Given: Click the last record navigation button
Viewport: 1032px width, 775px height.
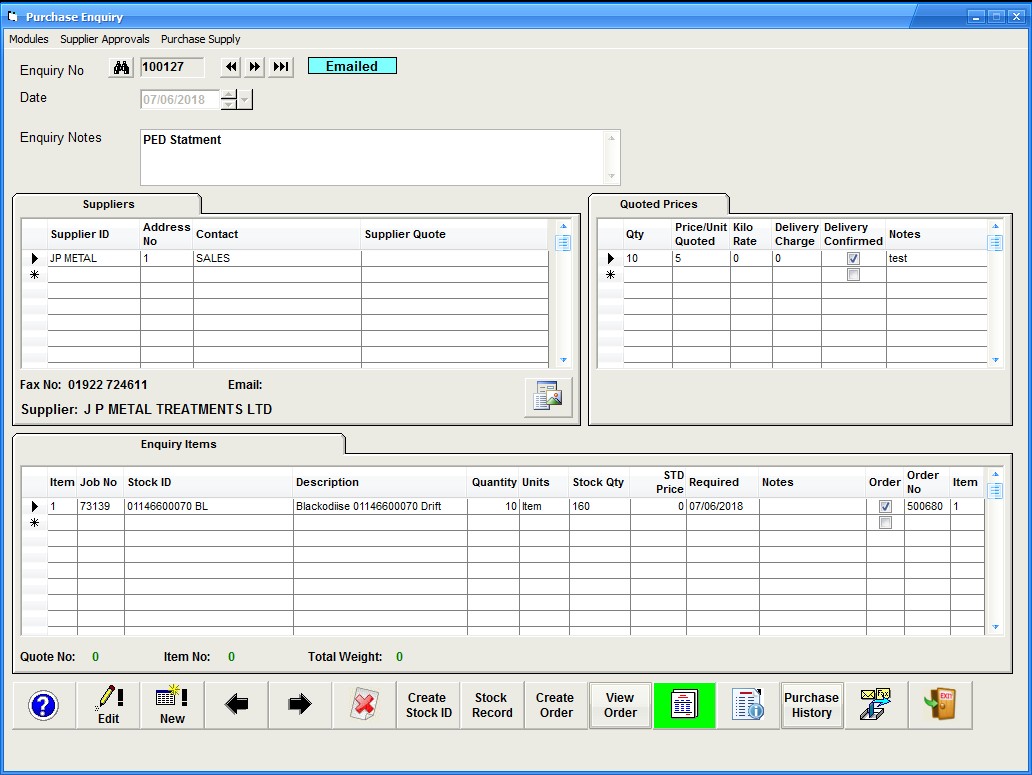Looking at the screenshot, I should pyautogui.click(x=281, y=67).
